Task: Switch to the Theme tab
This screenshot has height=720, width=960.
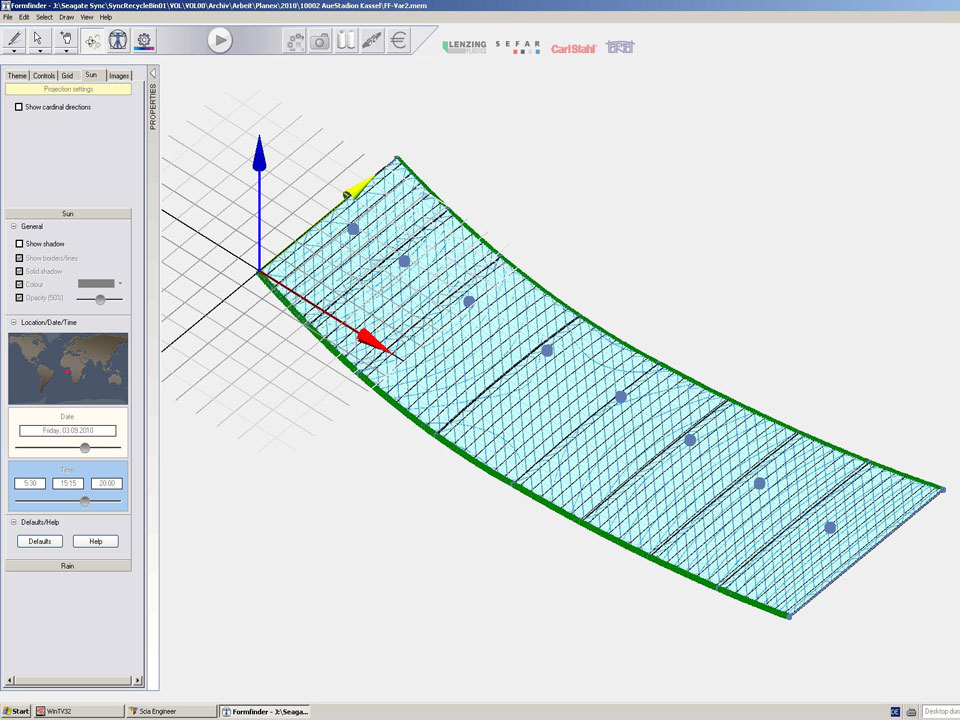Action: click(17, 76)
